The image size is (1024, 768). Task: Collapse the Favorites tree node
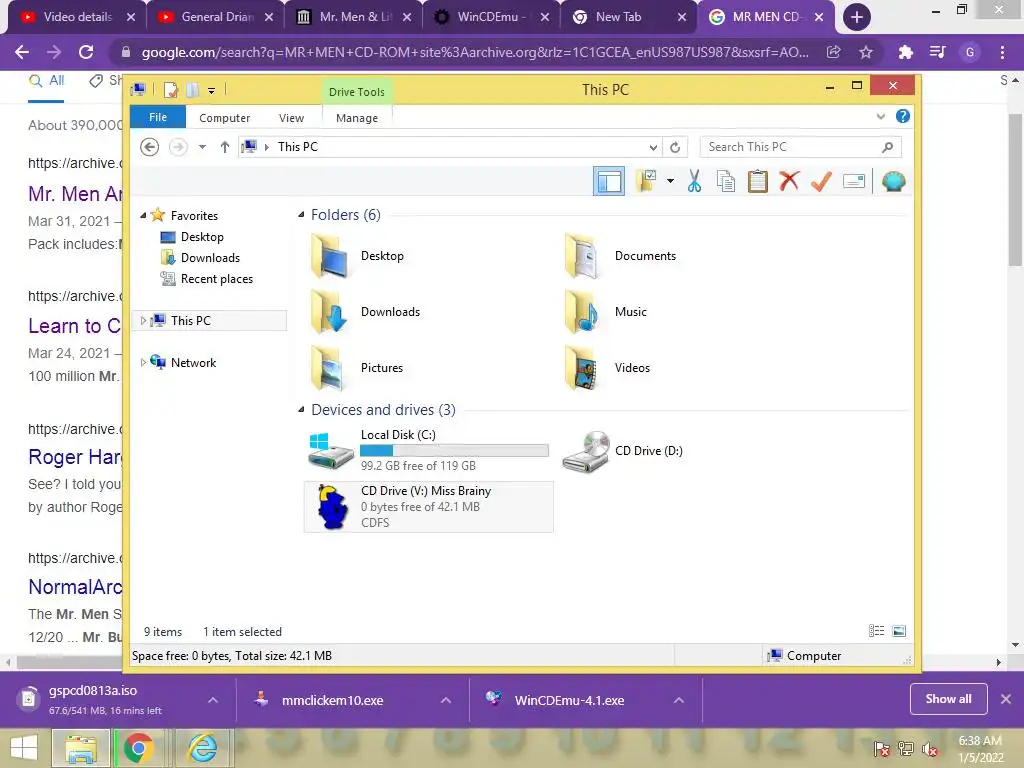point(144,216)
